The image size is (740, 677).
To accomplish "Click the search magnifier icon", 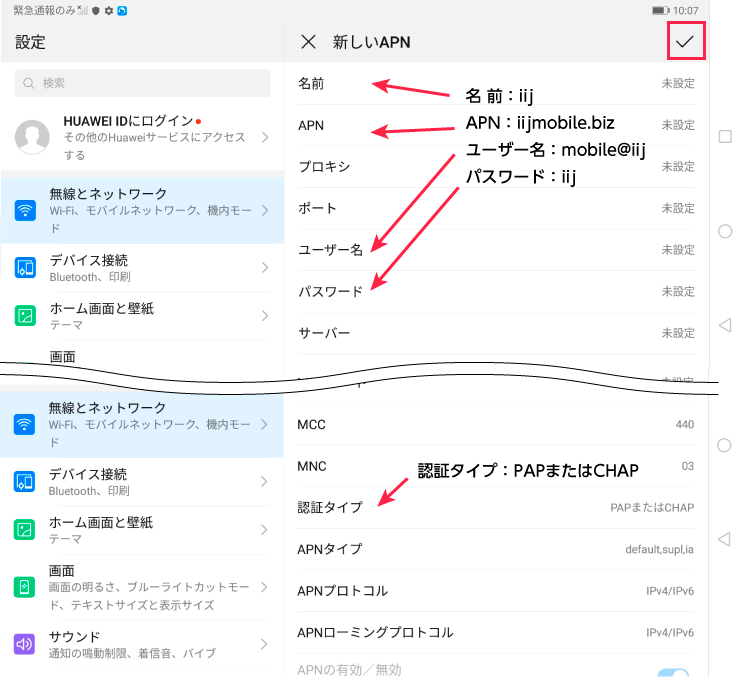I will point(29,83).
